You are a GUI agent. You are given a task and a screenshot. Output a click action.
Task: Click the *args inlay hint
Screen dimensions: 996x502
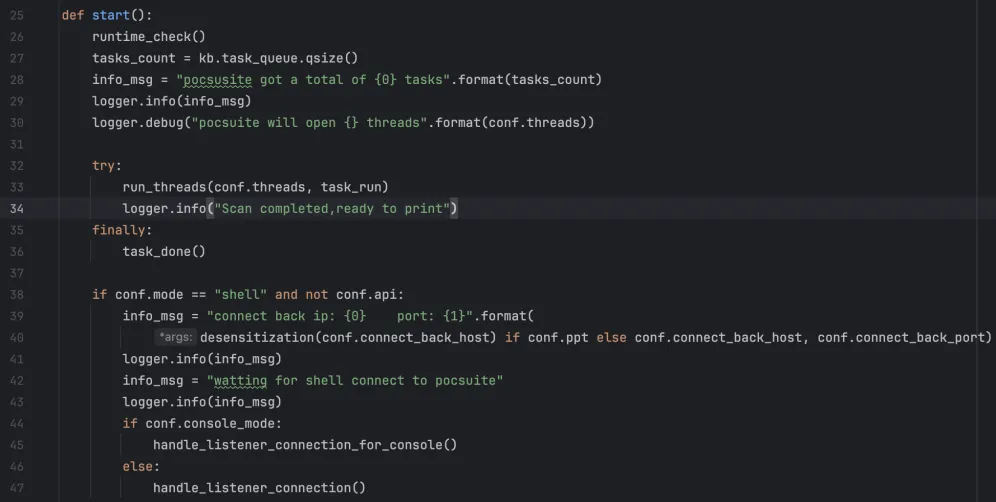[176, 338]
